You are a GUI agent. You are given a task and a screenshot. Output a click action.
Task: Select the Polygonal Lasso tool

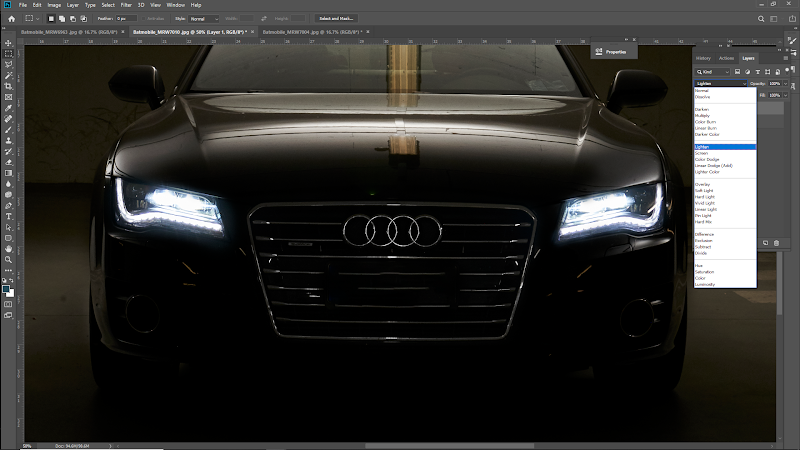(8, 64)
